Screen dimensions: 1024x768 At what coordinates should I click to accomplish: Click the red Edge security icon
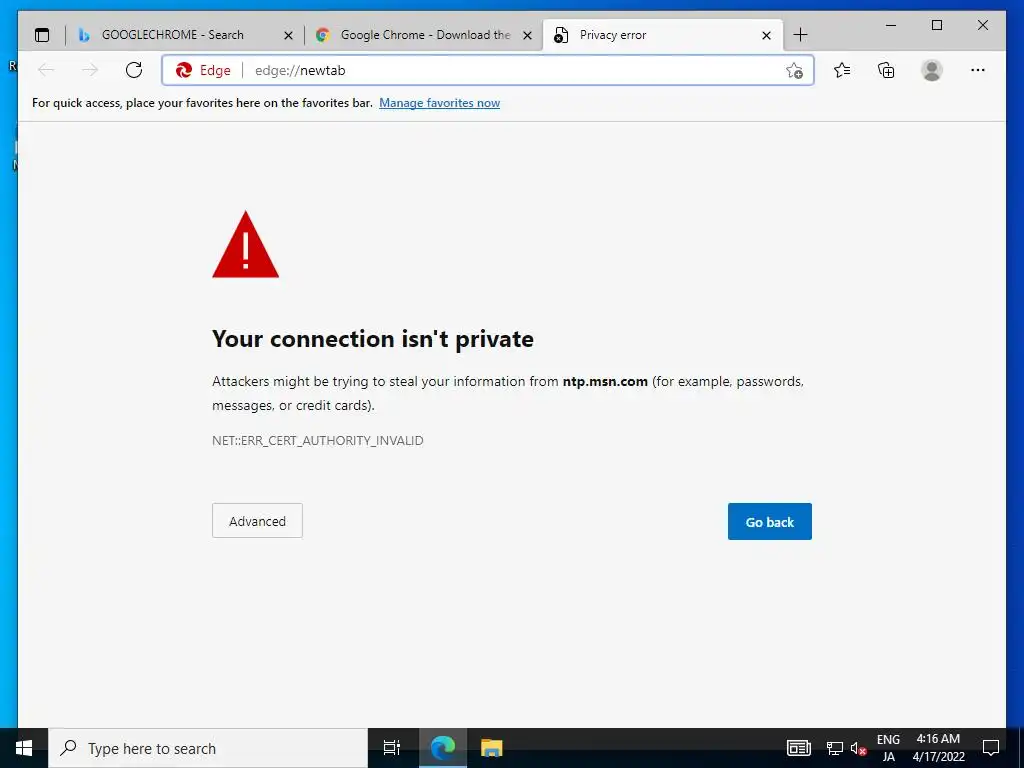point(184,70)
